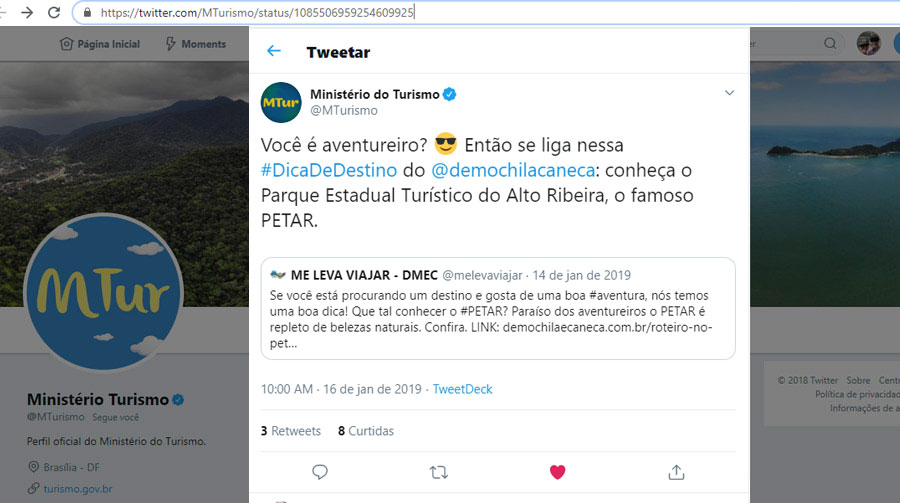Reply using the speech bubble icon
The width and height of the screenshot is (900, 503).
click(x=320, y=472)
